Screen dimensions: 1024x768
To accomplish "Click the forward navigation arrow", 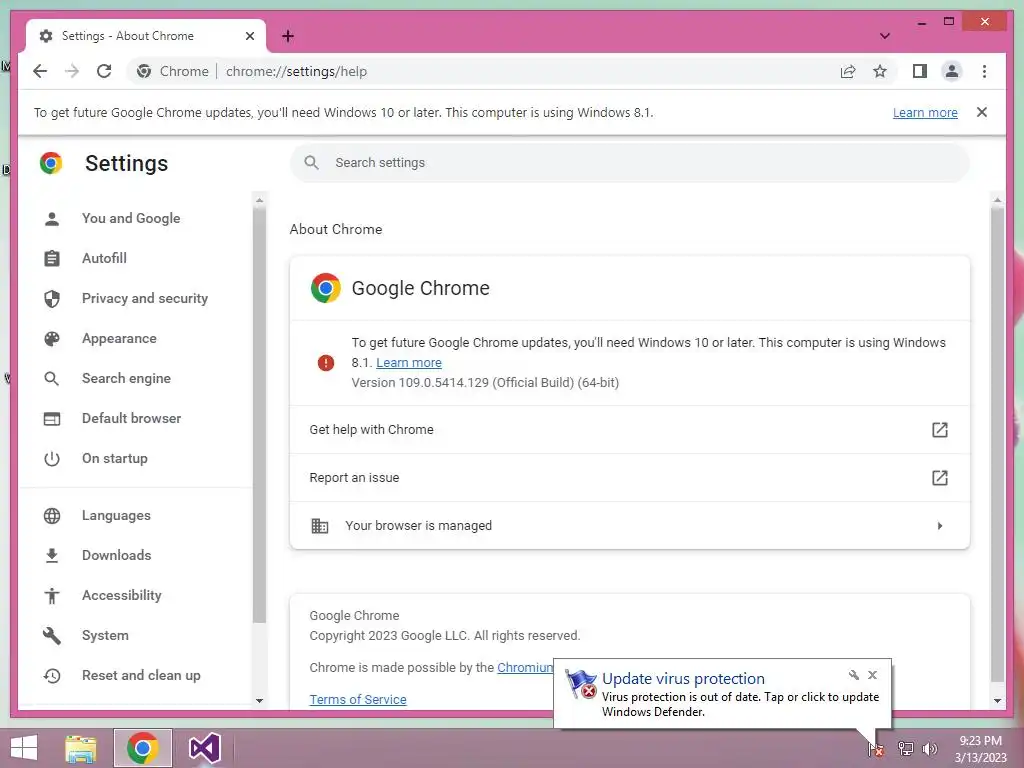I will (x=72, y=71).
